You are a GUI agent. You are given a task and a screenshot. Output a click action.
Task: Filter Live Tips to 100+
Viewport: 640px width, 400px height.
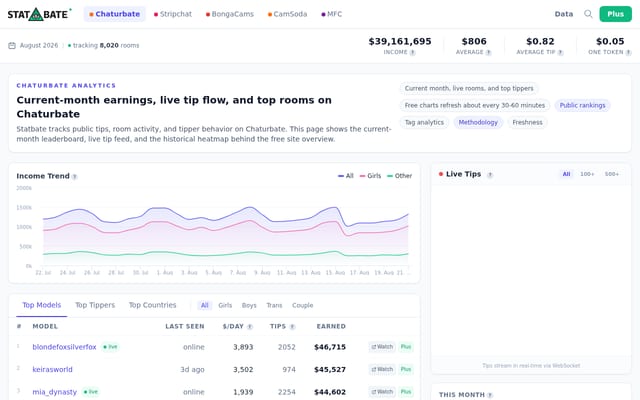click(587, 174)
